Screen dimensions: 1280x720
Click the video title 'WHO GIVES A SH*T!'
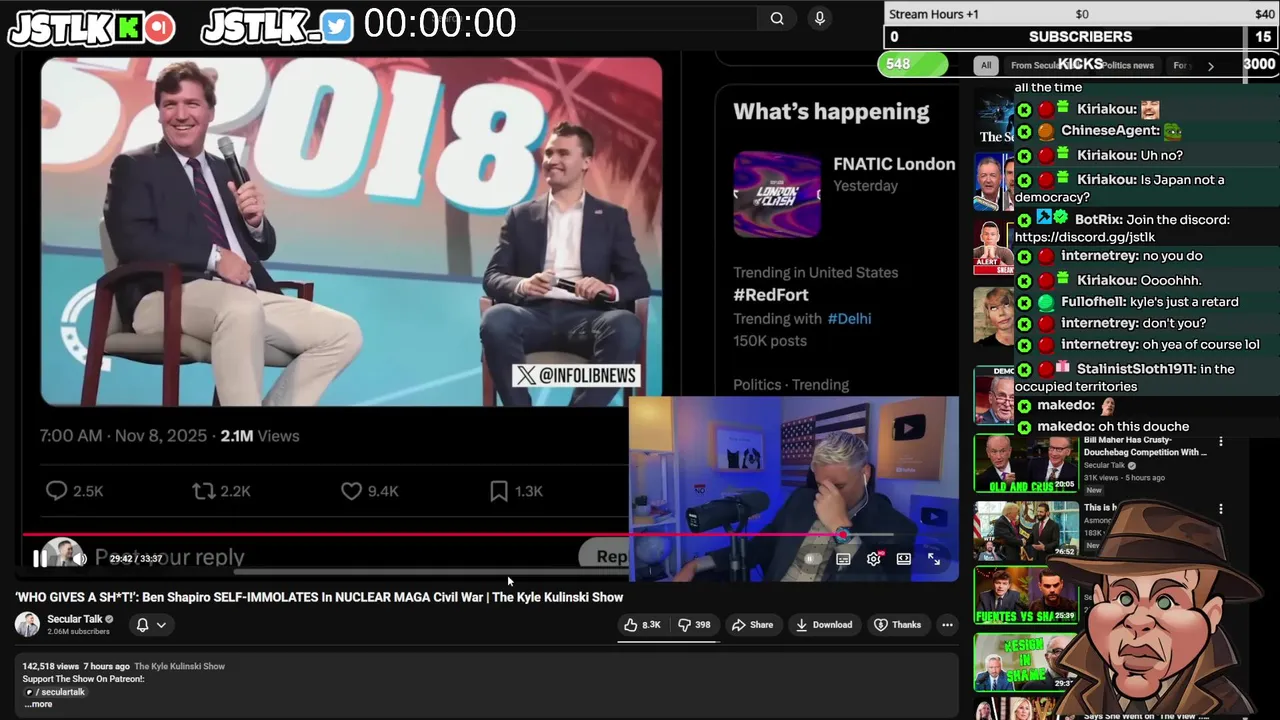tap(319, 597)
